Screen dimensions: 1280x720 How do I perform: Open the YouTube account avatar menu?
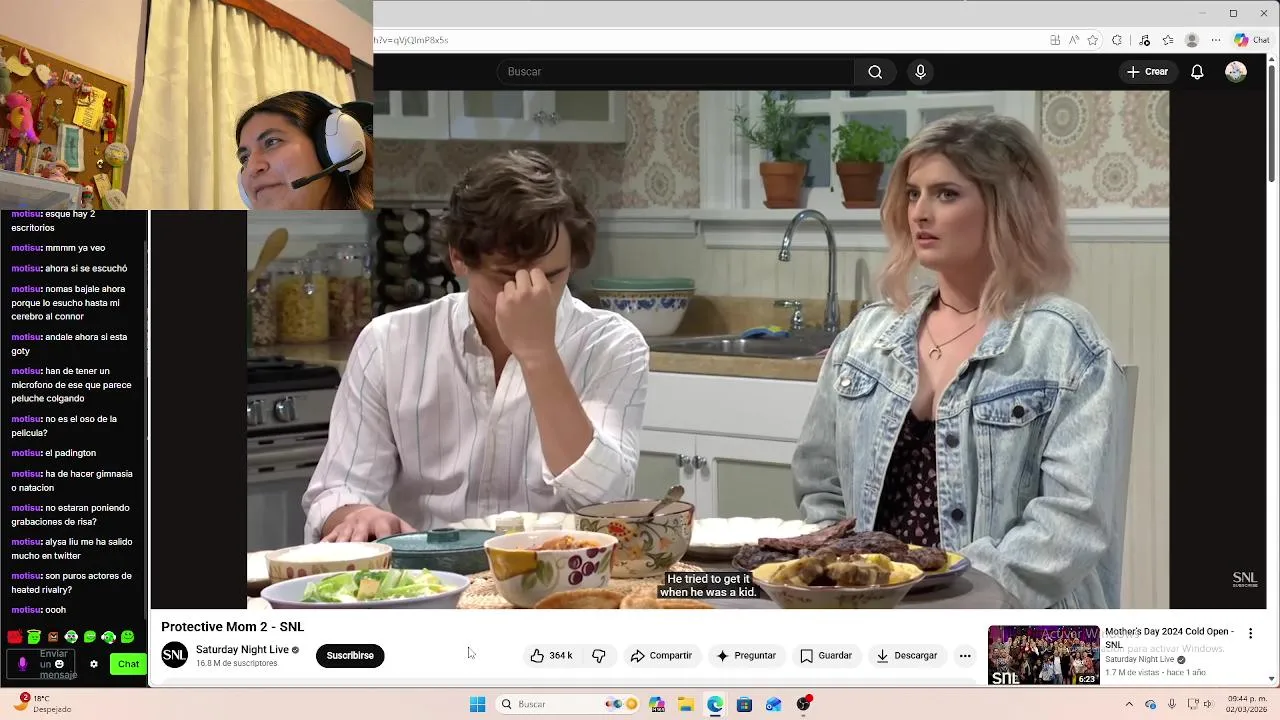tap(1236, 72)
